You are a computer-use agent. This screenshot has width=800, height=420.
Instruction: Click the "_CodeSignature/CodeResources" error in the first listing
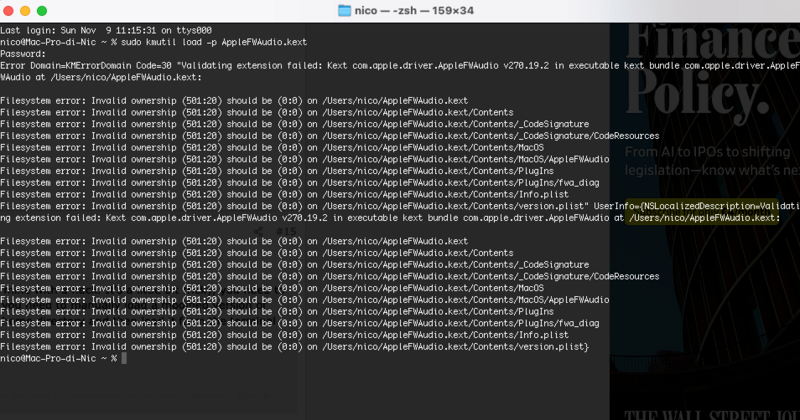coord(330,136)
